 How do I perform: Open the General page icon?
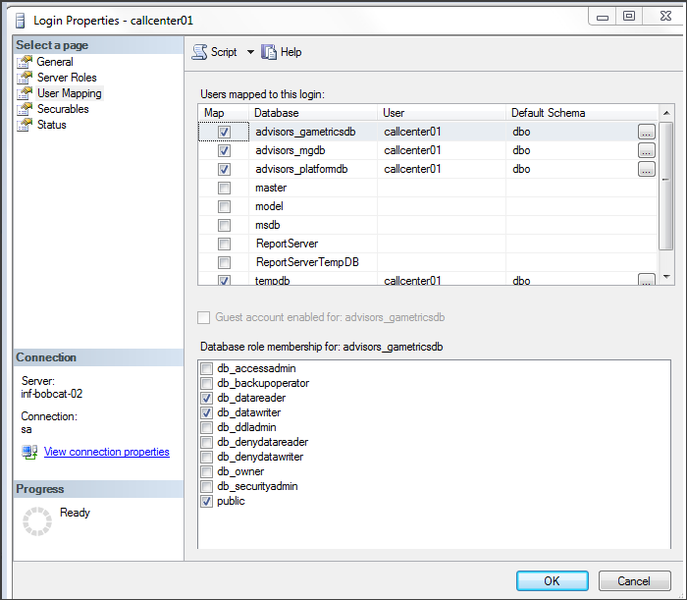point(25,62)
